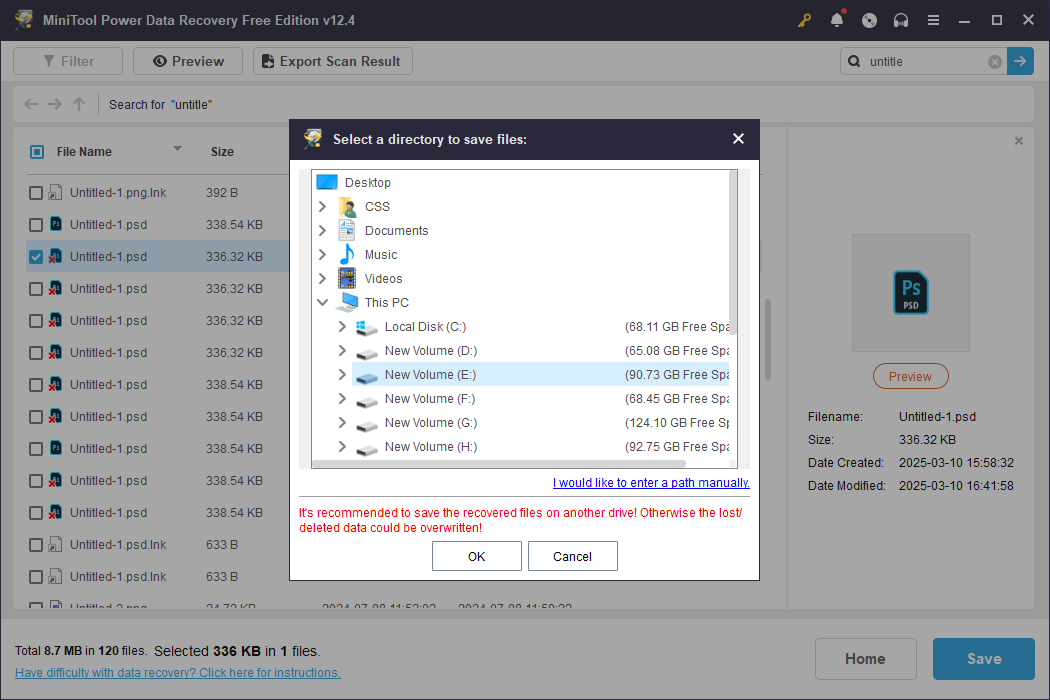This screenshot has height=700, width=1050.
Task: Click the File Name column header
Action: pyautogui.click(x=84, y=152)
